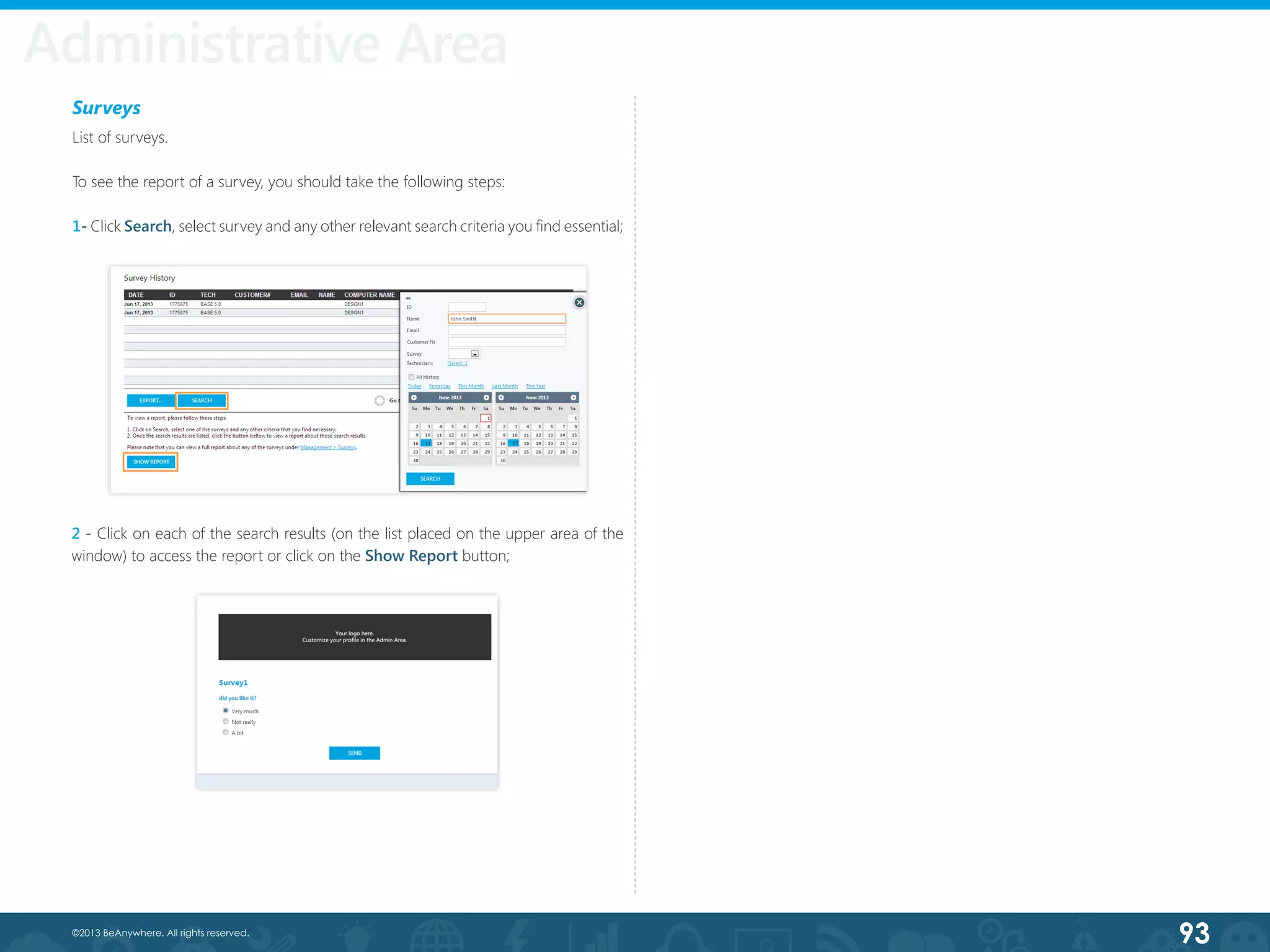Go to next month in right calendar
Screen dimensions: 1270x952
point(574,398)
